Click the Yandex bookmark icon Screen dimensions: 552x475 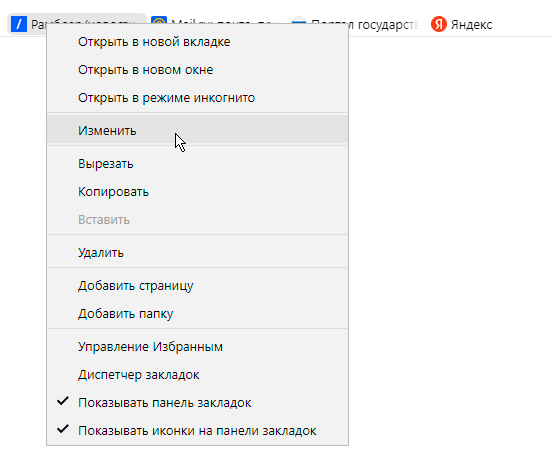(x=439, y=24)
